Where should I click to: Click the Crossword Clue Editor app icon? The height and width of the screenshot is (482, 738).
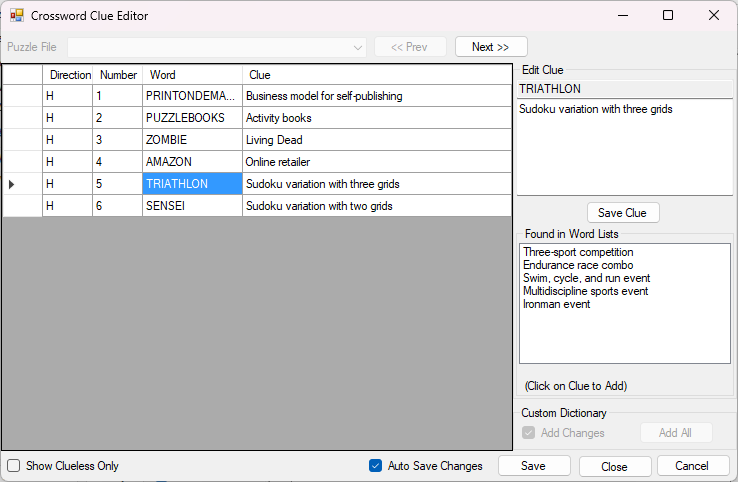(16, 16)
